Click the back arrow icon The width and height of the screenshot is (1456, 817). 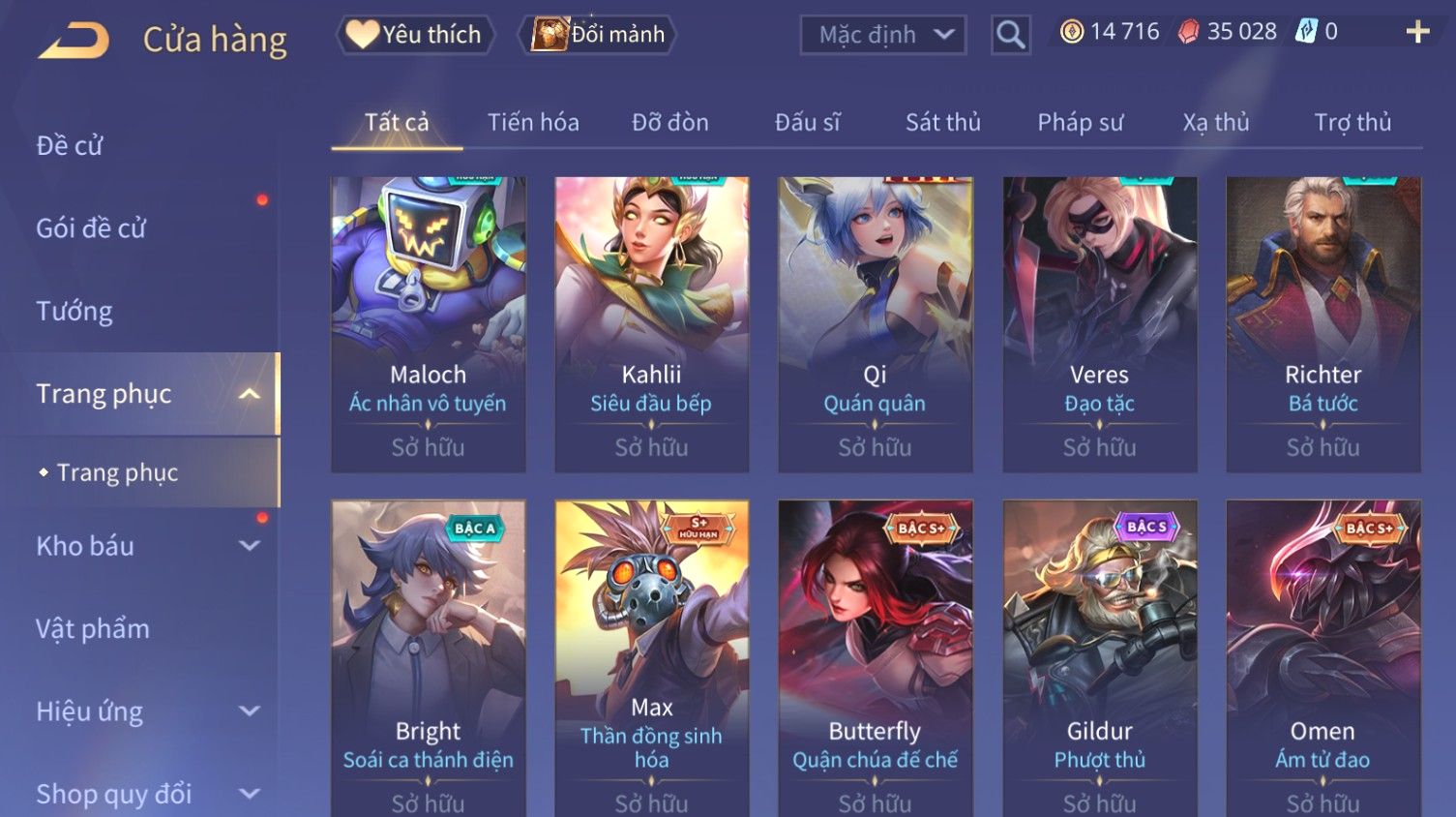click(74, 41)
